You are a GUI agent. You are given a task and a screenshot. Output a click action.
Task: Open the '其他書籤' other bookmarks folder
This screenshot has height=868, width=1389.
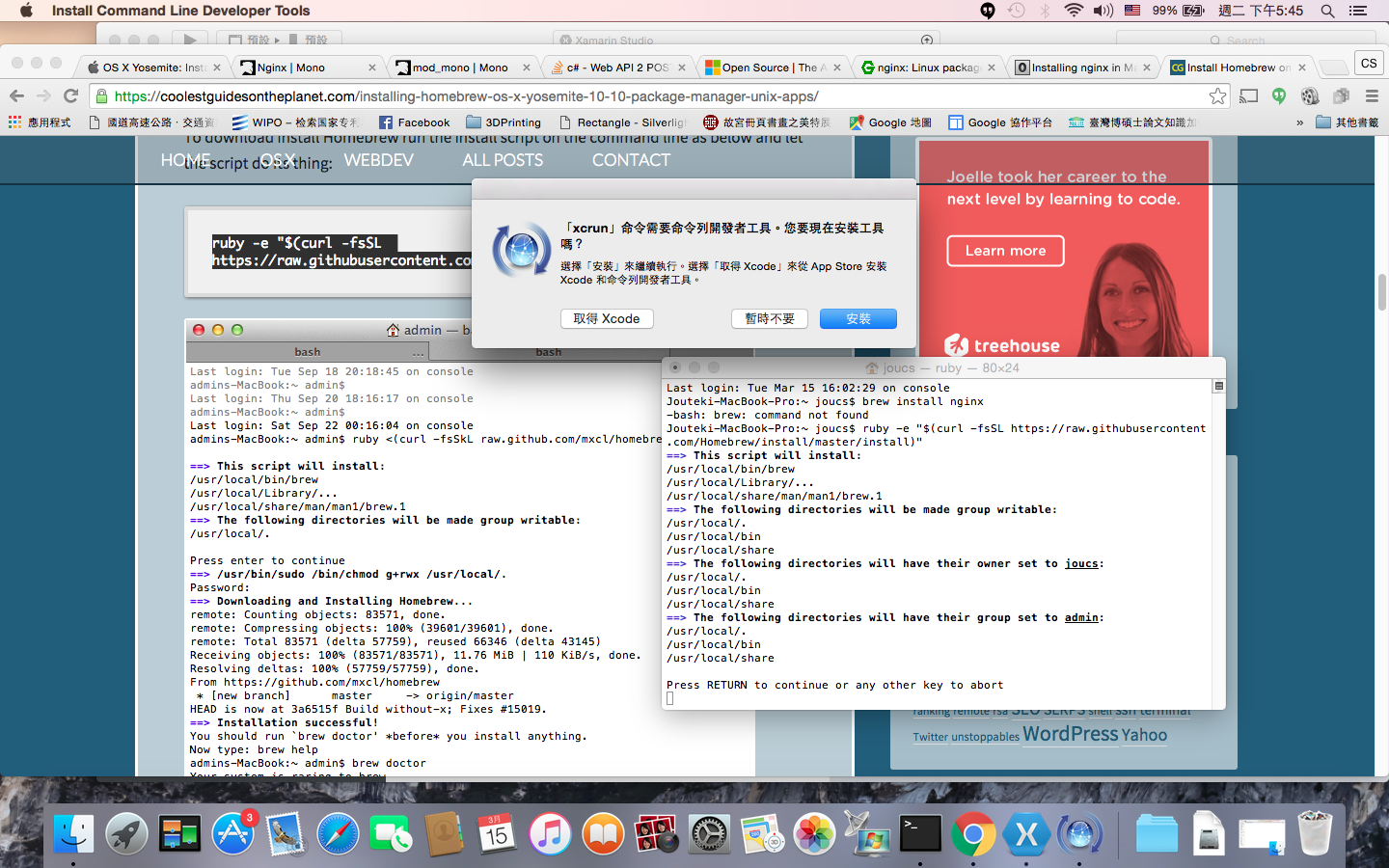[x=1347, y=122]
